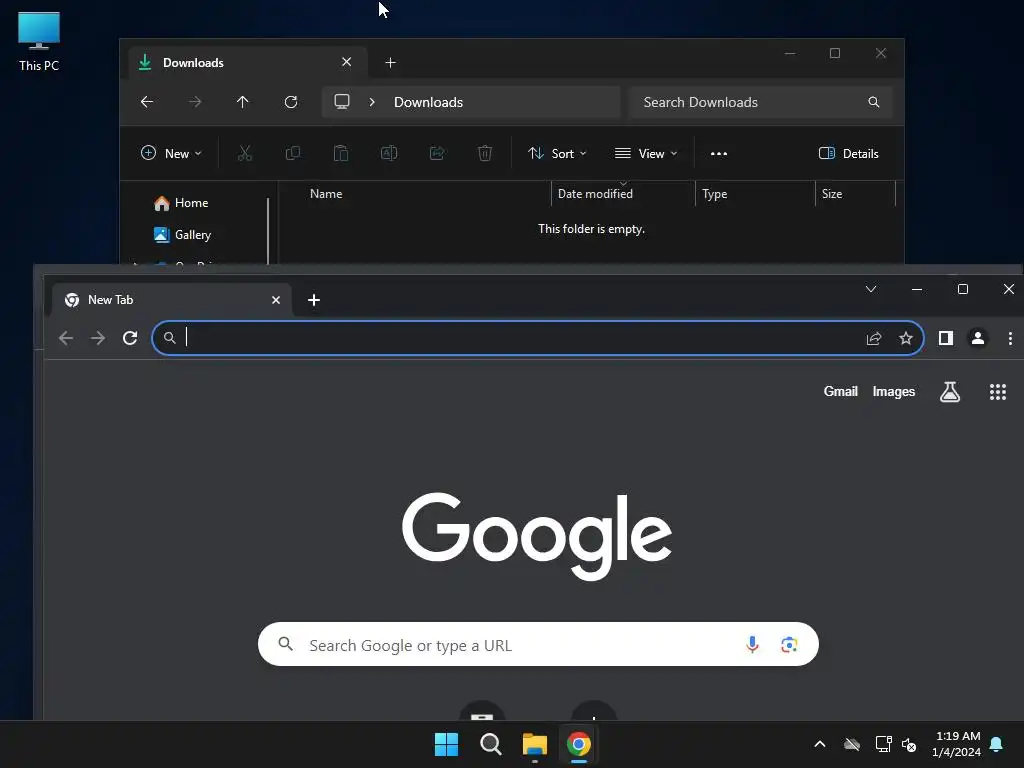Click the search magnifier in Search Downloads box
Screen dimensions: 1024x768
[873, 102]
